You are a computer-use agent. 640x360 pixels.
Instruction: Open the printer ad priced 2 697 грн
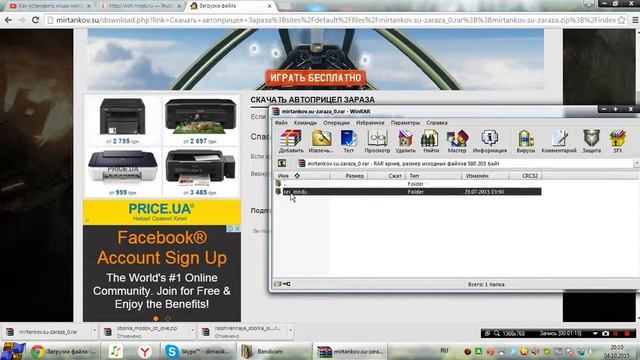pos(200,121)
